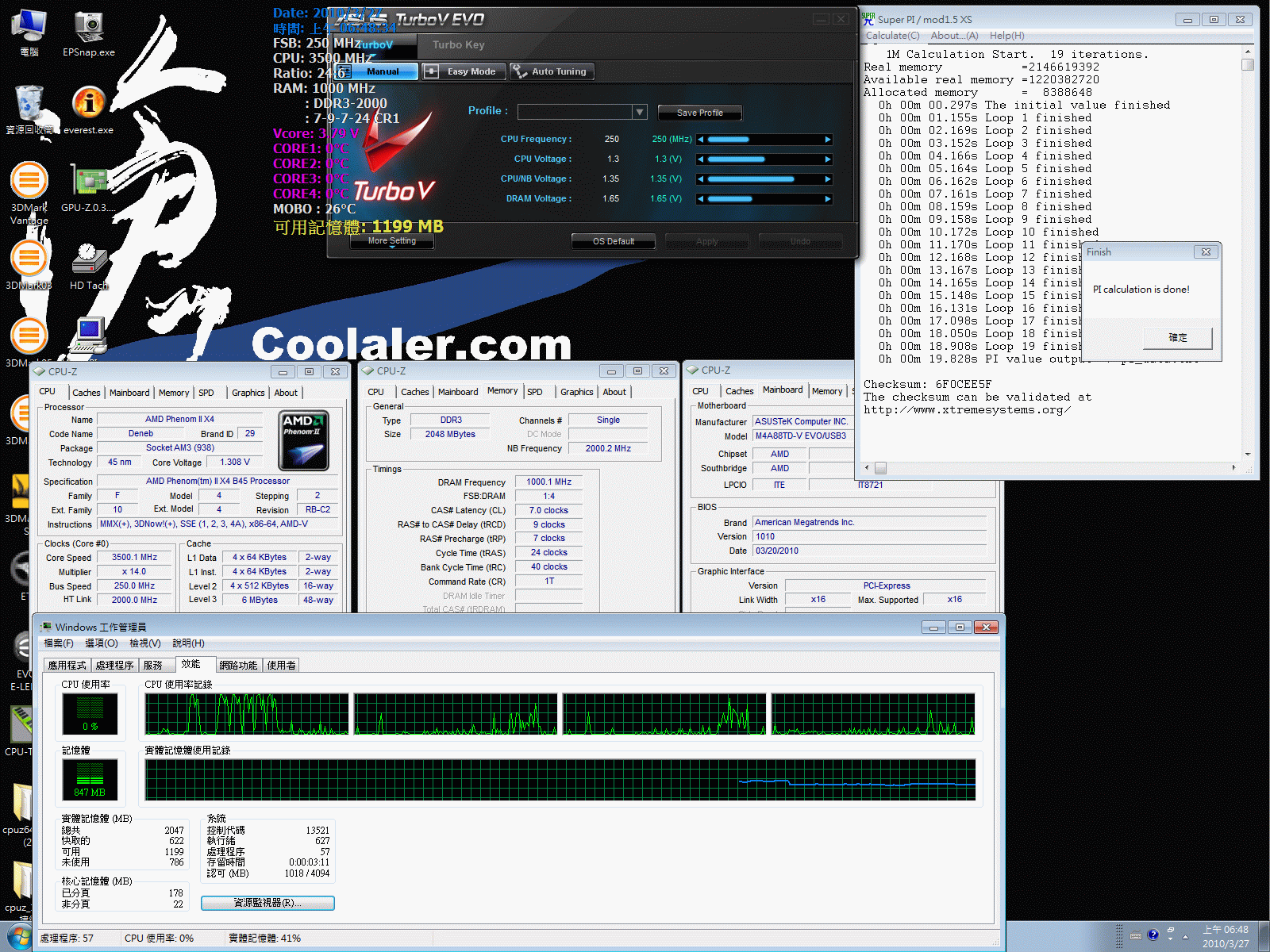
Task: Open the Calculate(C) menu in Super PI
Action: pos(892,36)
